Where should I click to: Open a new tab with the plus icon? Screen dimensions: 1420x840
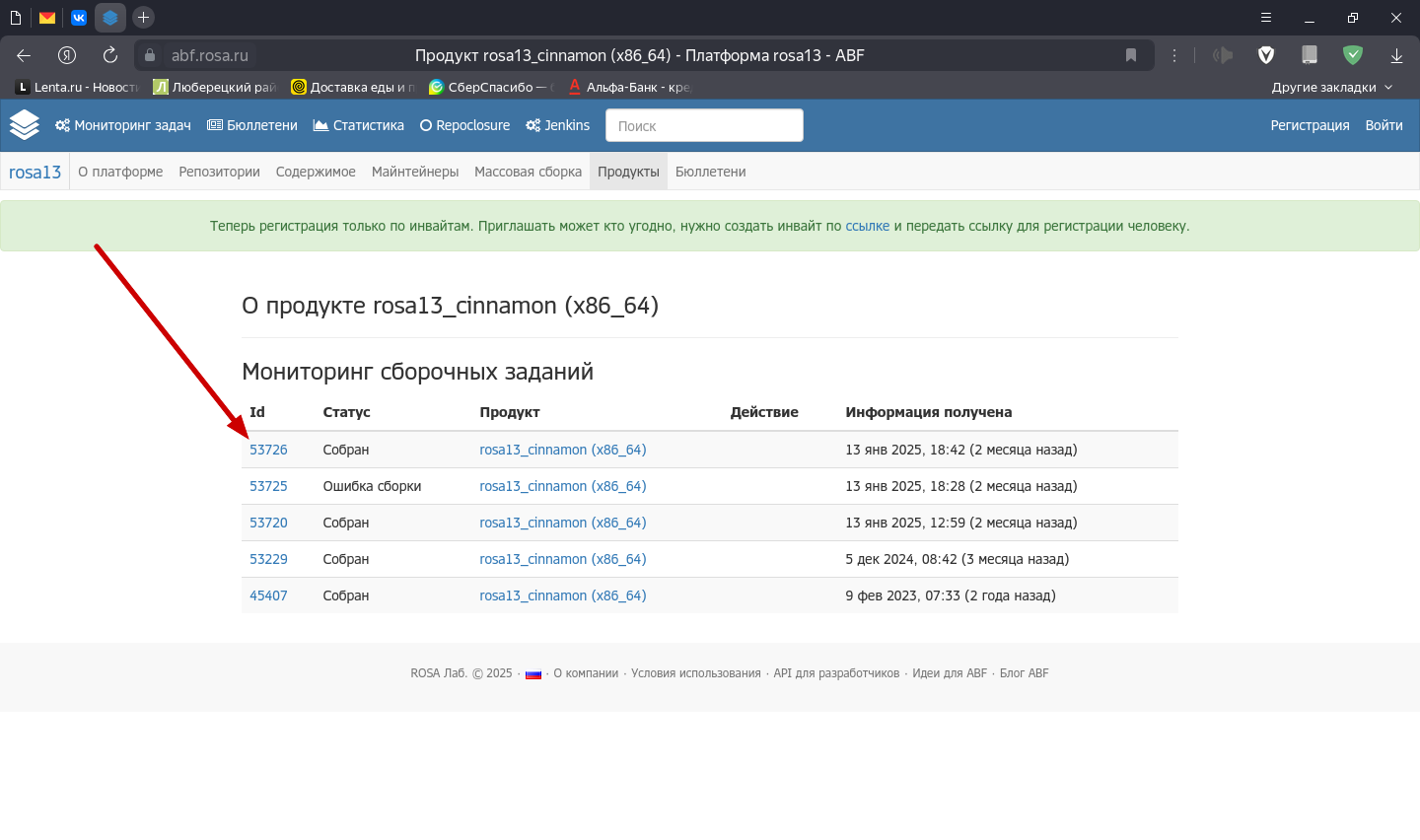point(143,18)
